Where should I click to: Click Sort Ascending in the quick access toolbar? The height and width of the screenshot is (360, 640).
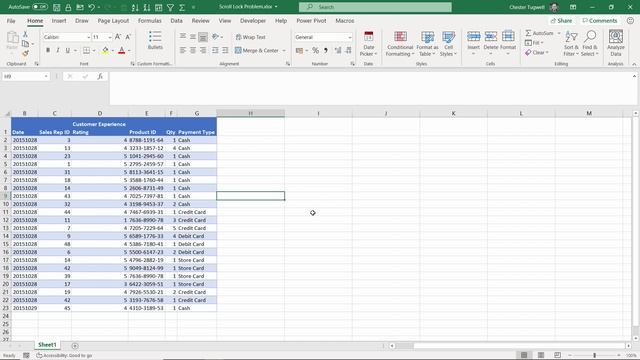(x=135, y=7)
